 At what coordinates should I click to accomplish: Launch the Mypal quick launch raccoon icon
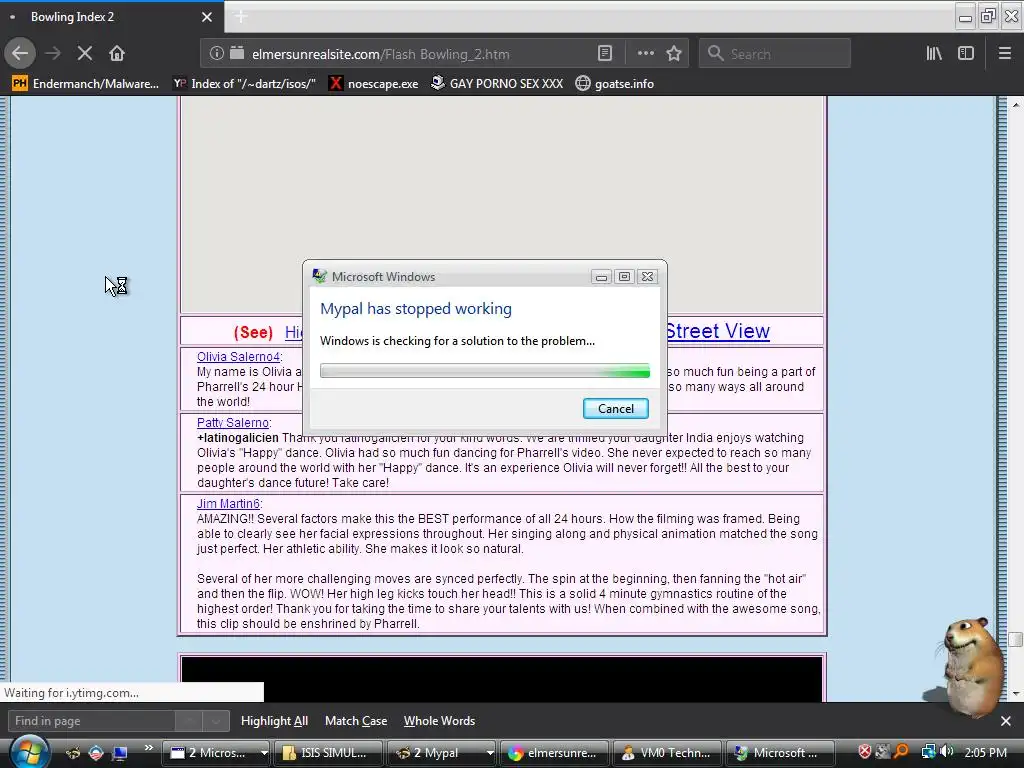pyautogui.click(x=72, y=753)
